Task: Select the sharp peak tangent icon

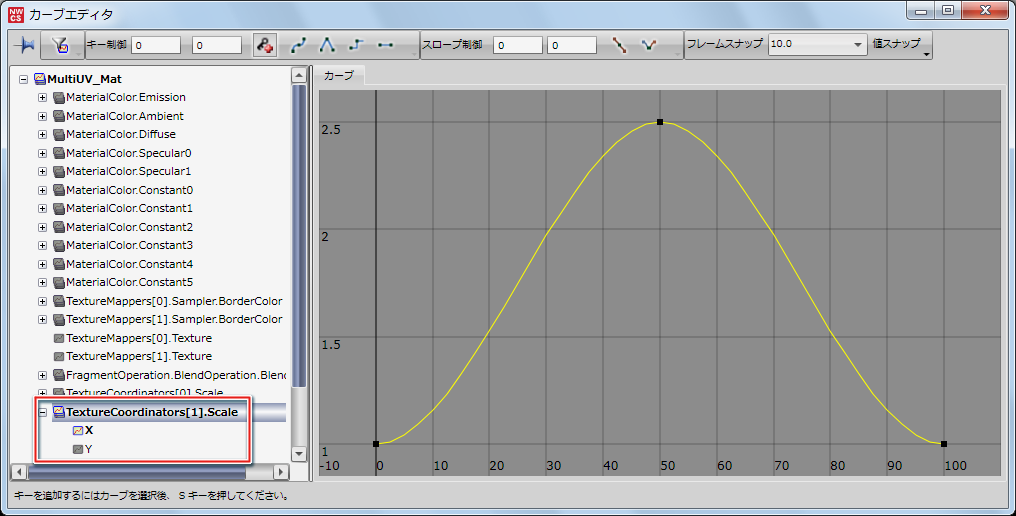Action: 327,45
